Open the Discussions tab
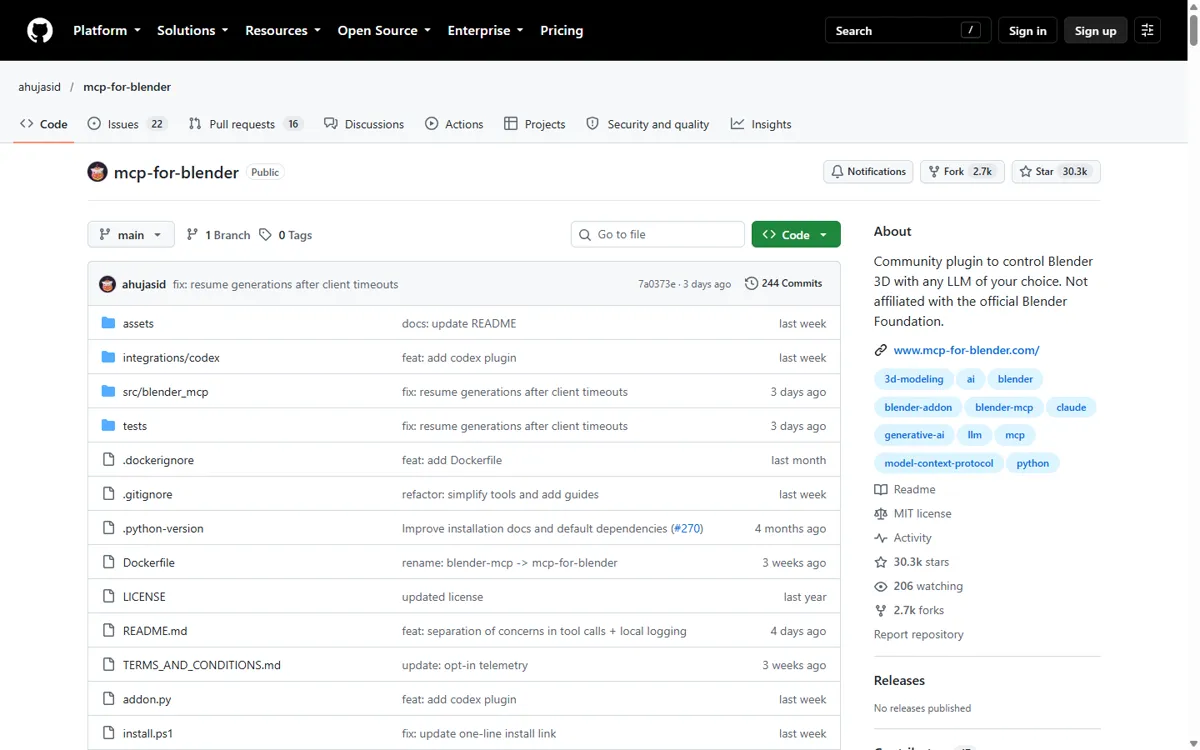The width and height of the screenshot is (1200, 750). tap(364, 124)
